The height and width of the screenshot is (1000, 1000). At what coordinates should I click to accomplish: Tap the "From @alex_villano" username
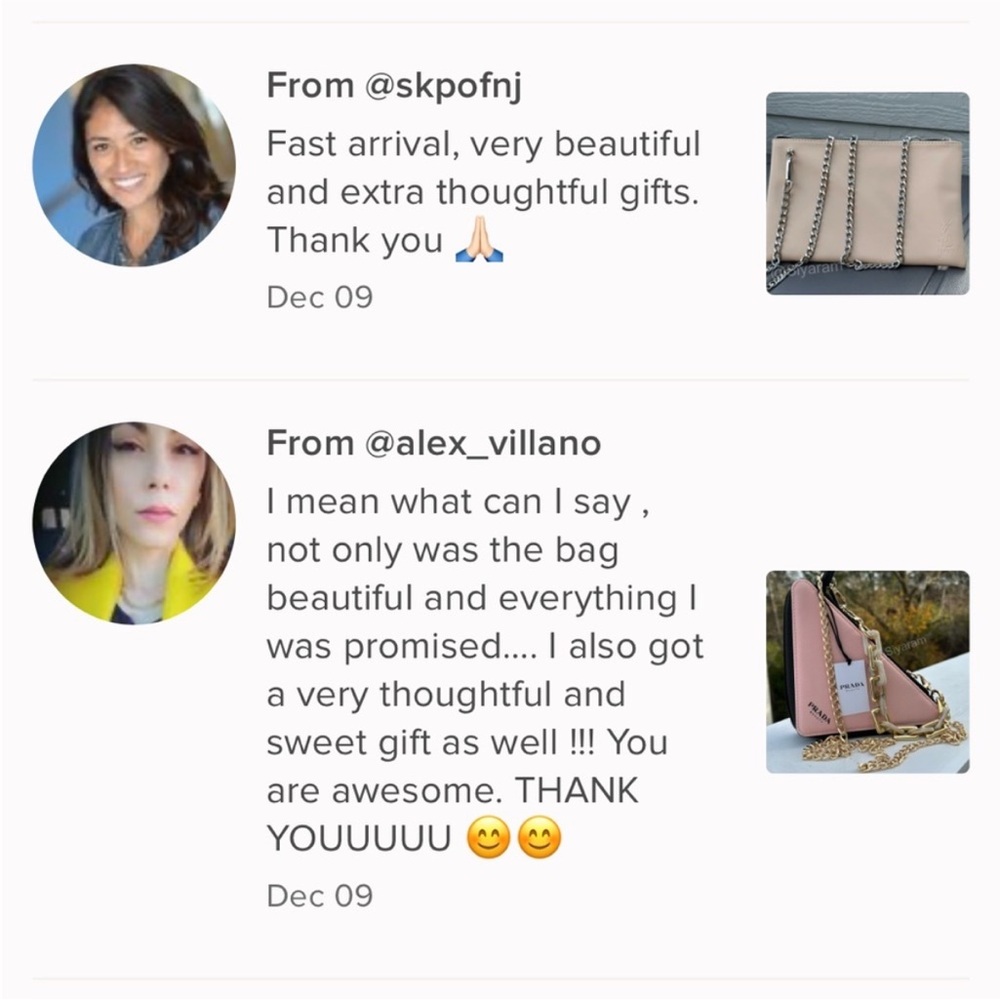pyautogui.click(x=433, y=443)
